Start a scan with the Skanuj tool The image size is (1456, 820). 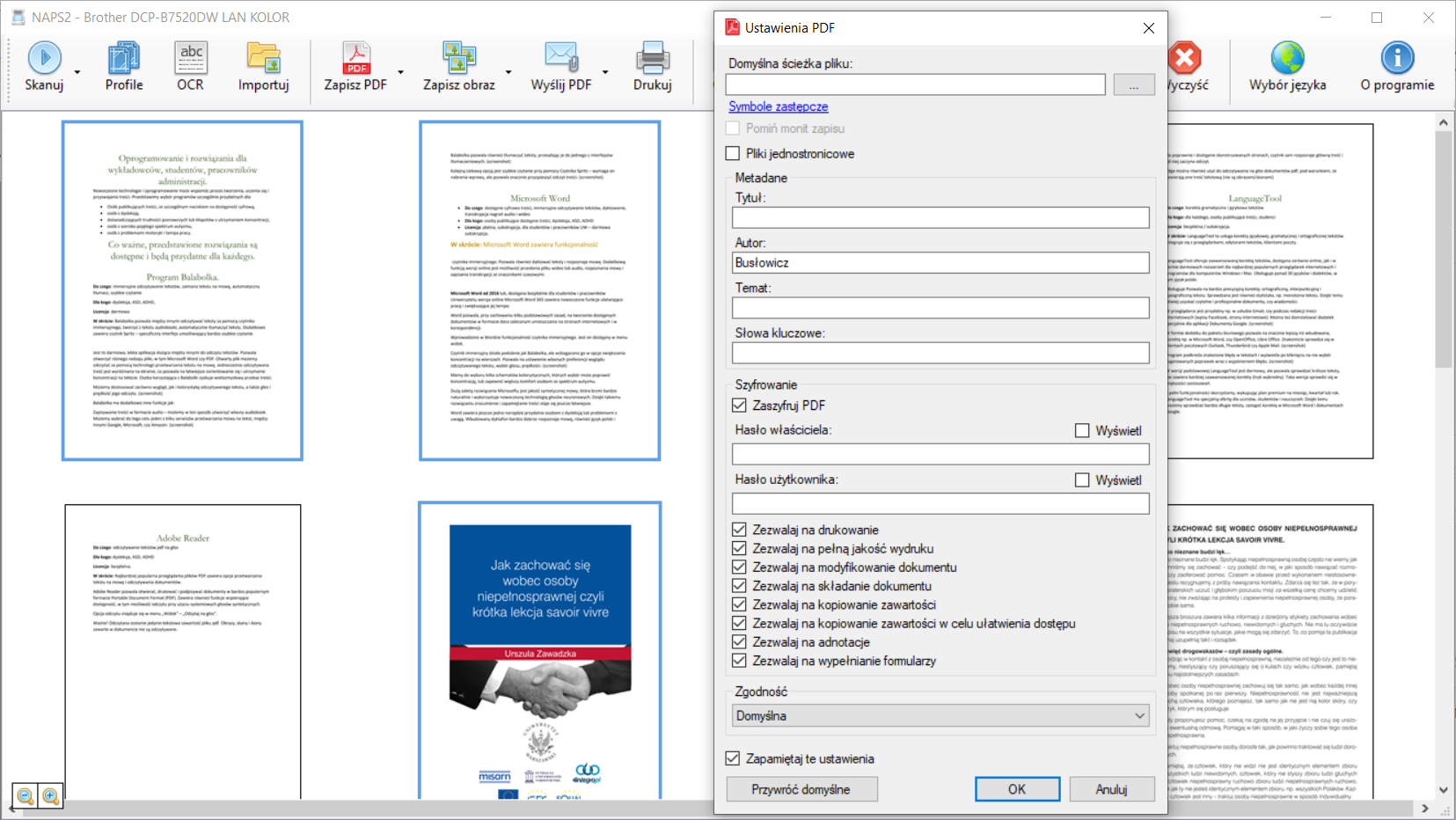[45, 66]
